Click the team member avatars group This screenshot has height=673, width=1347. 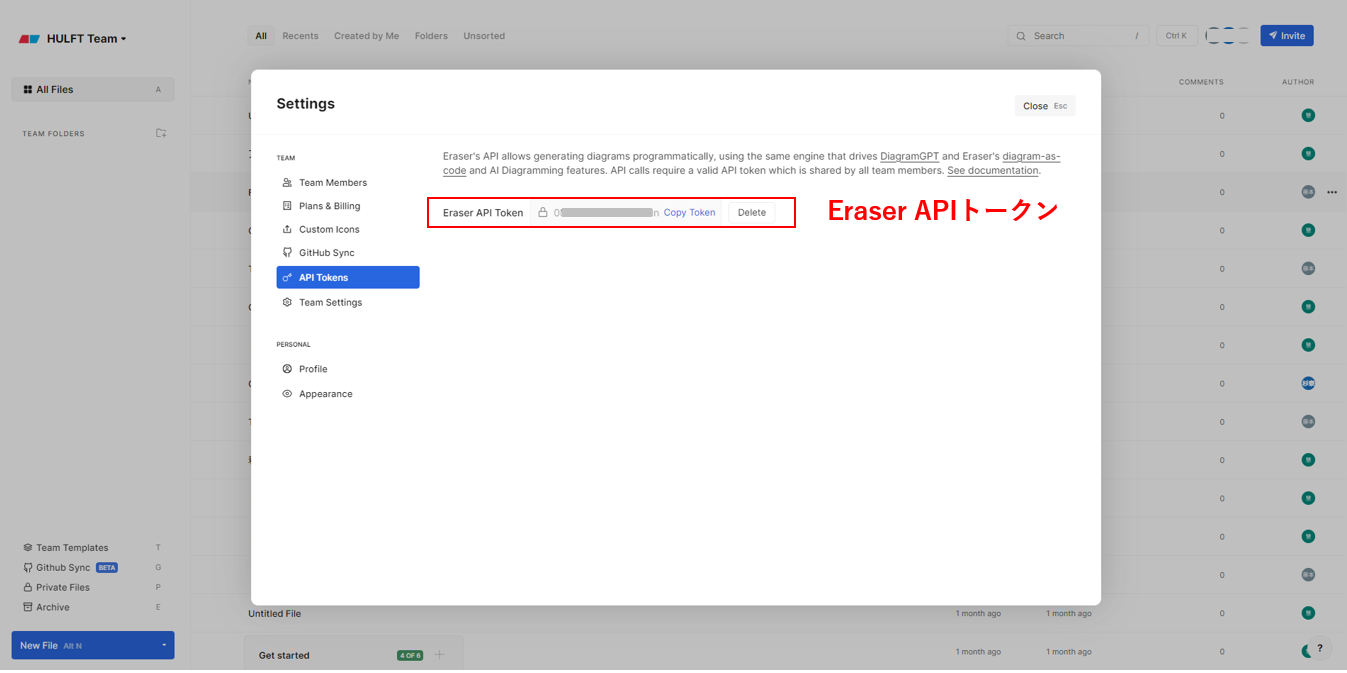[1228, 36]
